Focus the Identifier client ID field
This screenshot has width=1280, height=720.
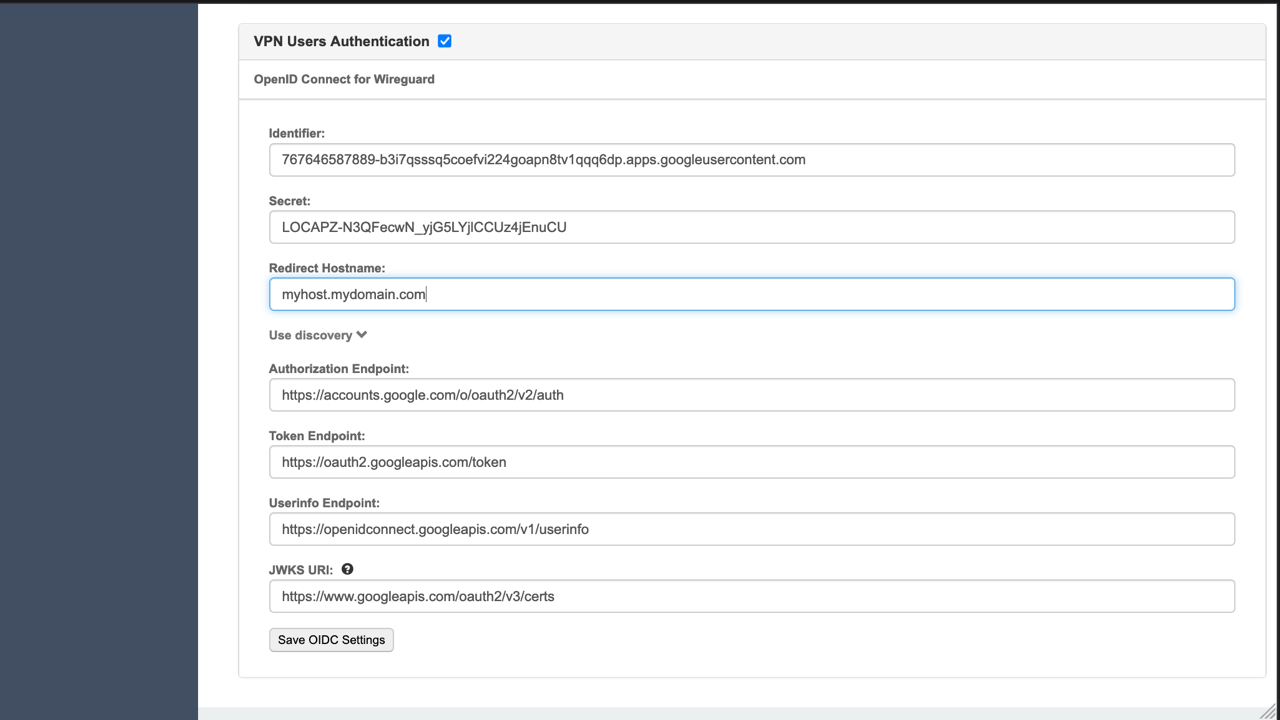coord(751,160)
